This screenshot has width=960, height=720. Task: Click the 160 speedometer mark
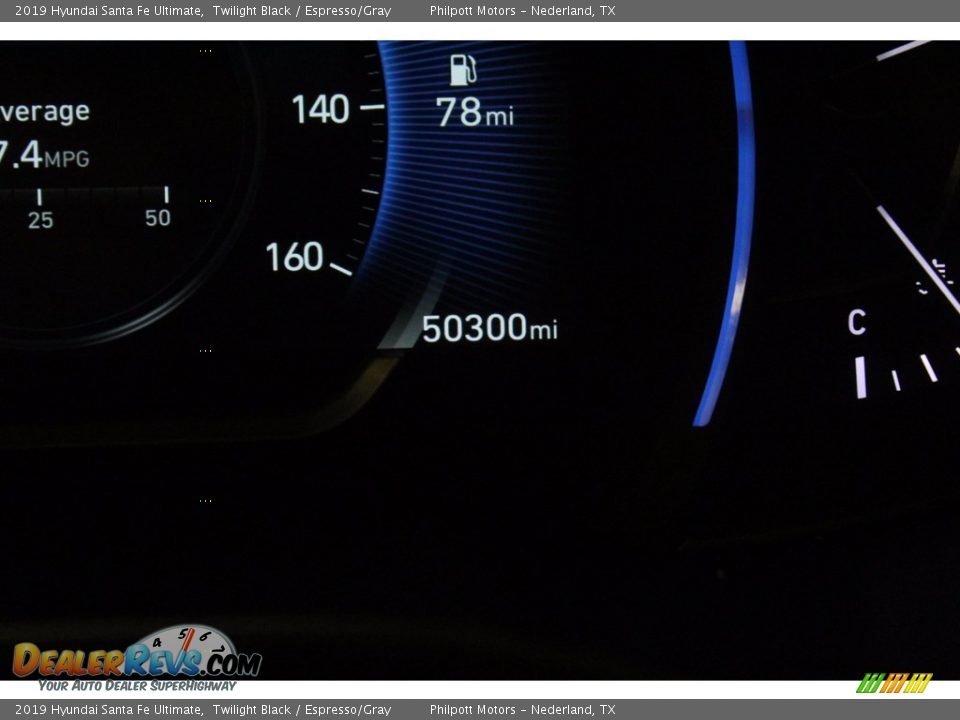click(x=294, y=257)
